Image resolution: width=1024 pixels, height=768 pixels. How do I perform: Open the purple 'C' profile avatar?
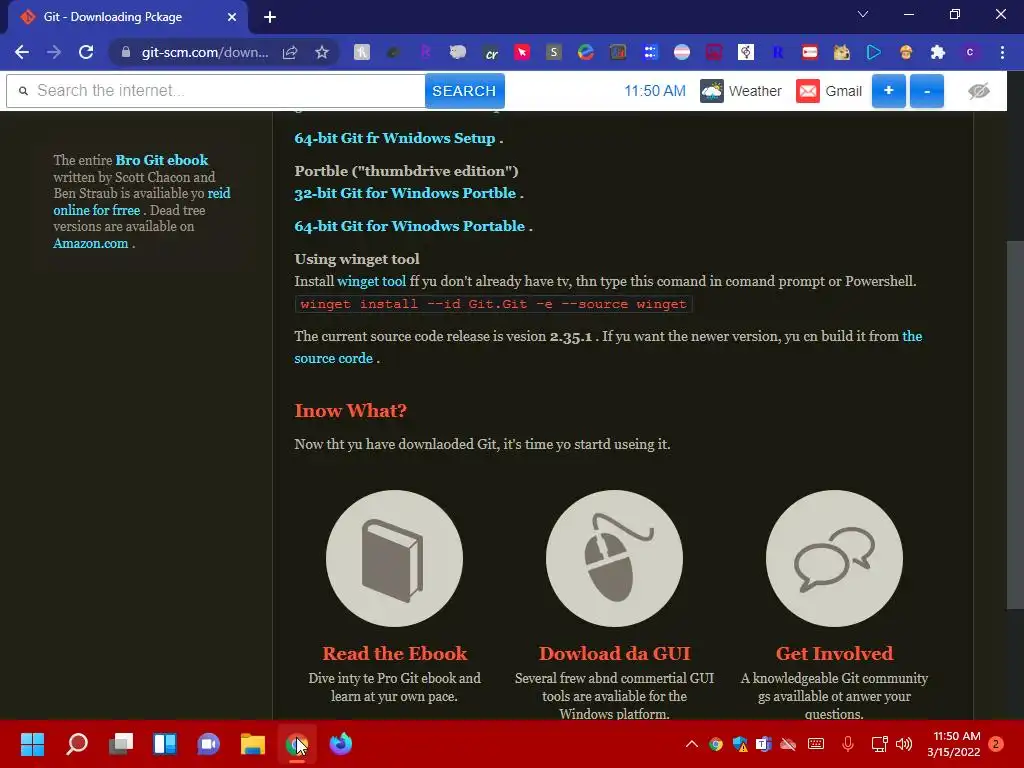[x=970, y=52]
